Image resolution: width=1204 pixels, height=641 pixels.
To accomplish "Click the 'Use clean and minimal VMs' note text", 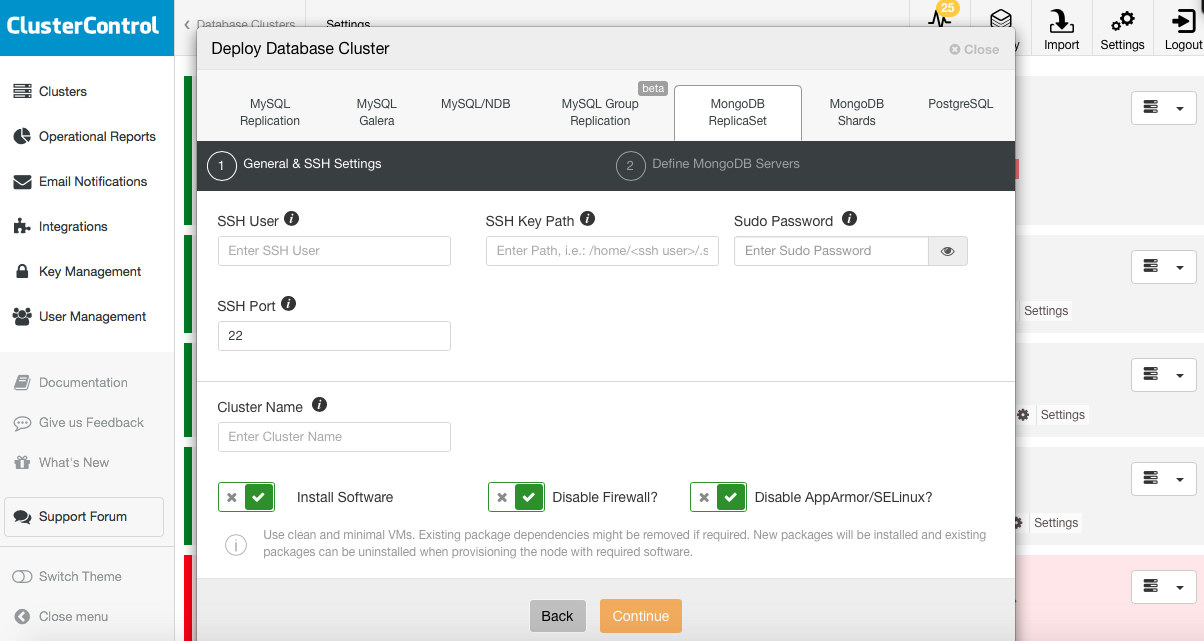I will (x=624, y=544).
